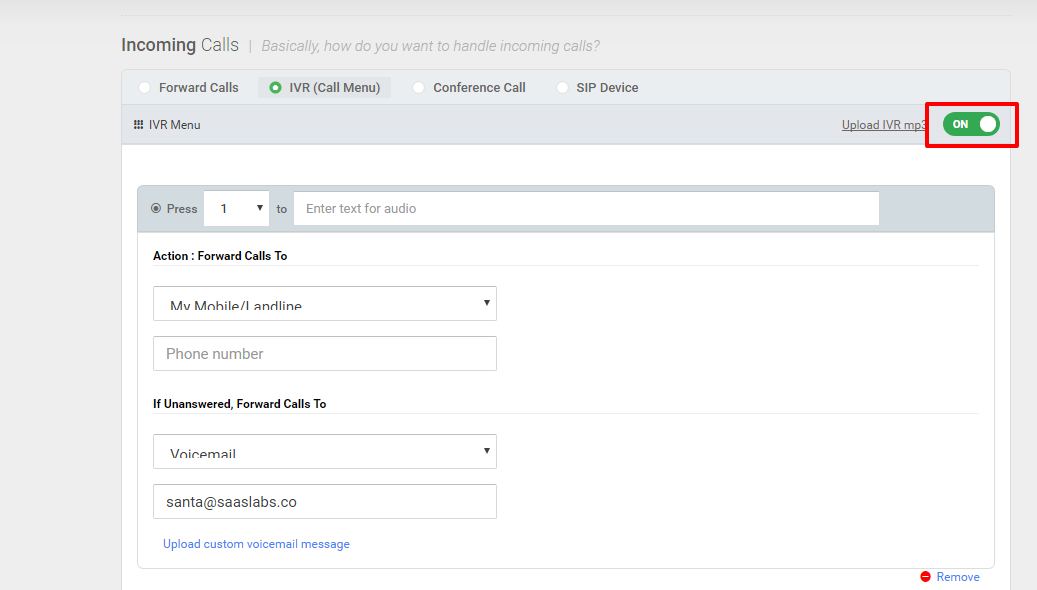1037x590 pixels.
Task: Open the Press digit dropdown showing 1
Action: pyautogui.click(x=237, y=209)
